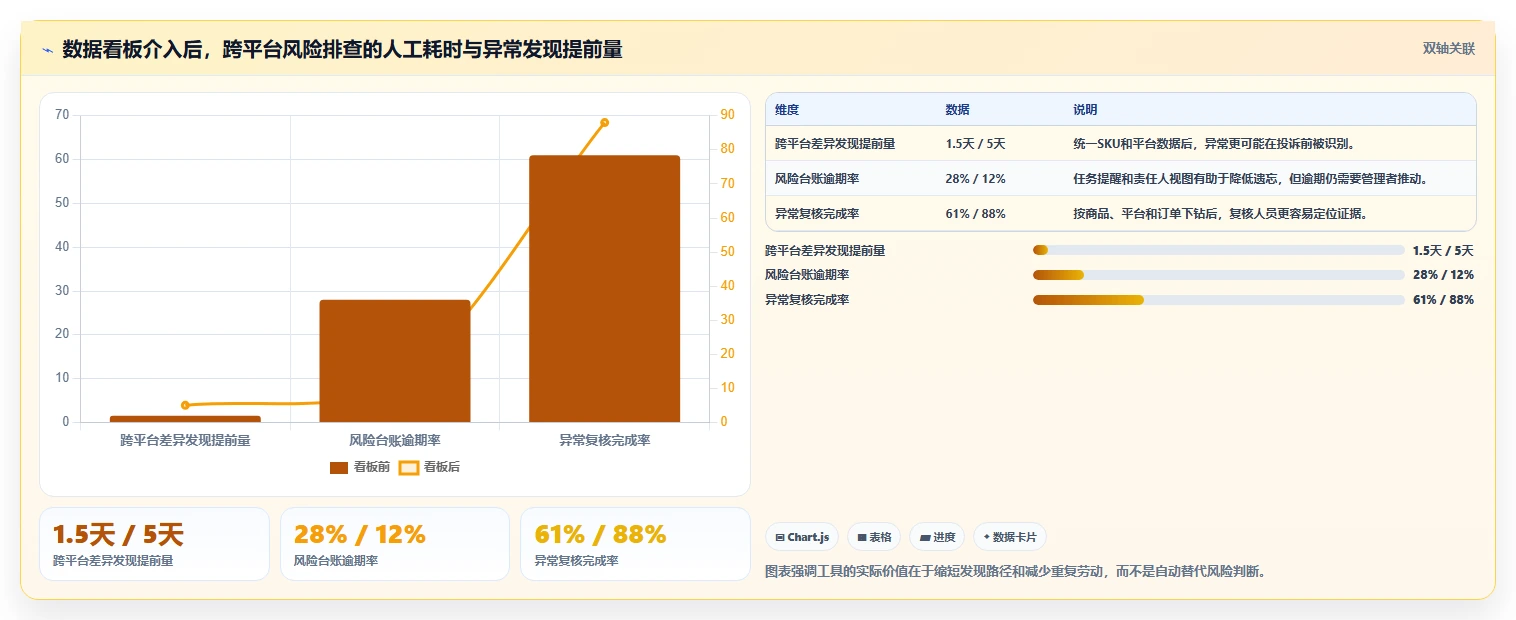The height and width of the screenshot is (620, 1516).
Task: Click the footer note starting 图表强调工具
Action: (x=1015, y=572)
